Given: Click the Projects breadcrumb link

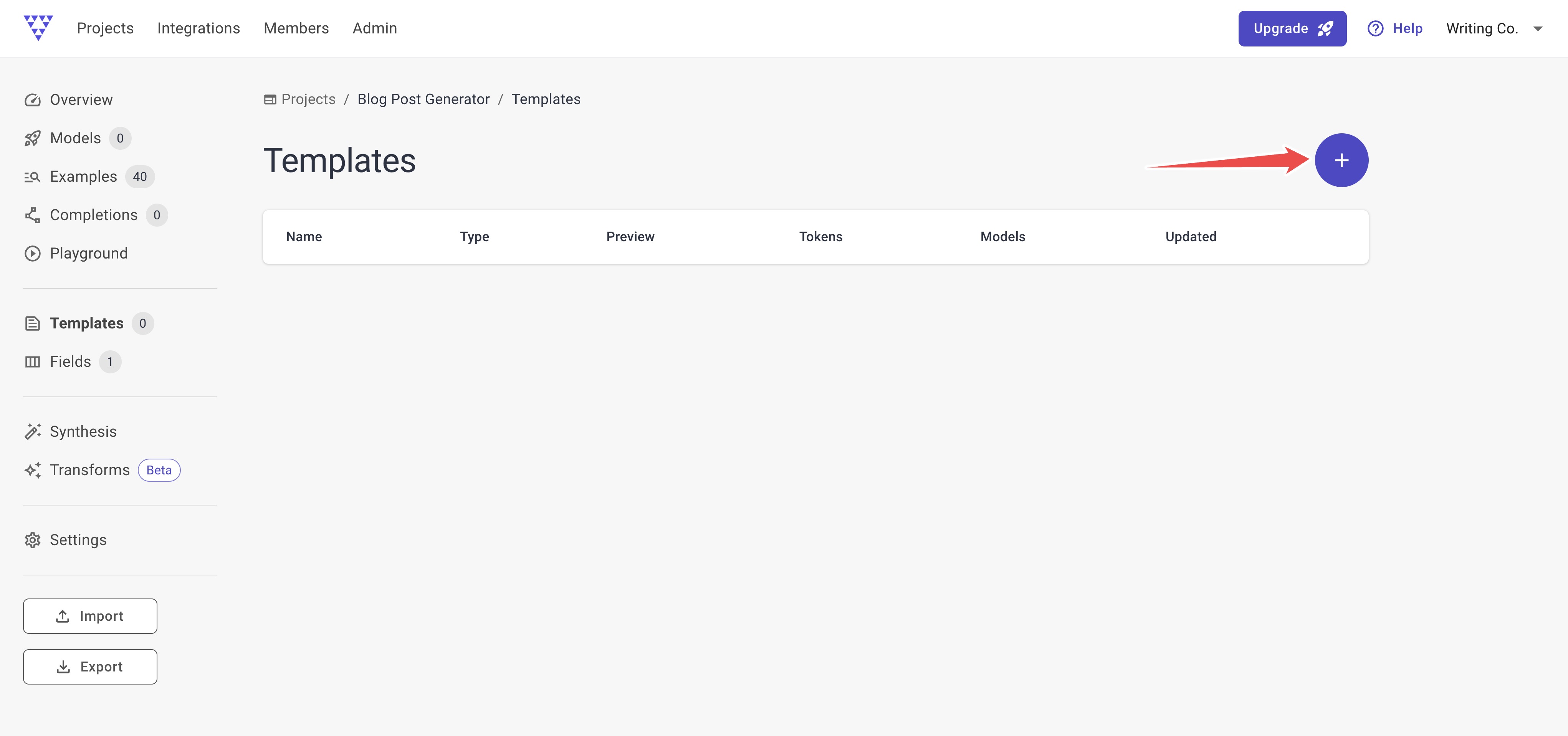Looking at the screenshot, I should pos(308,99).
